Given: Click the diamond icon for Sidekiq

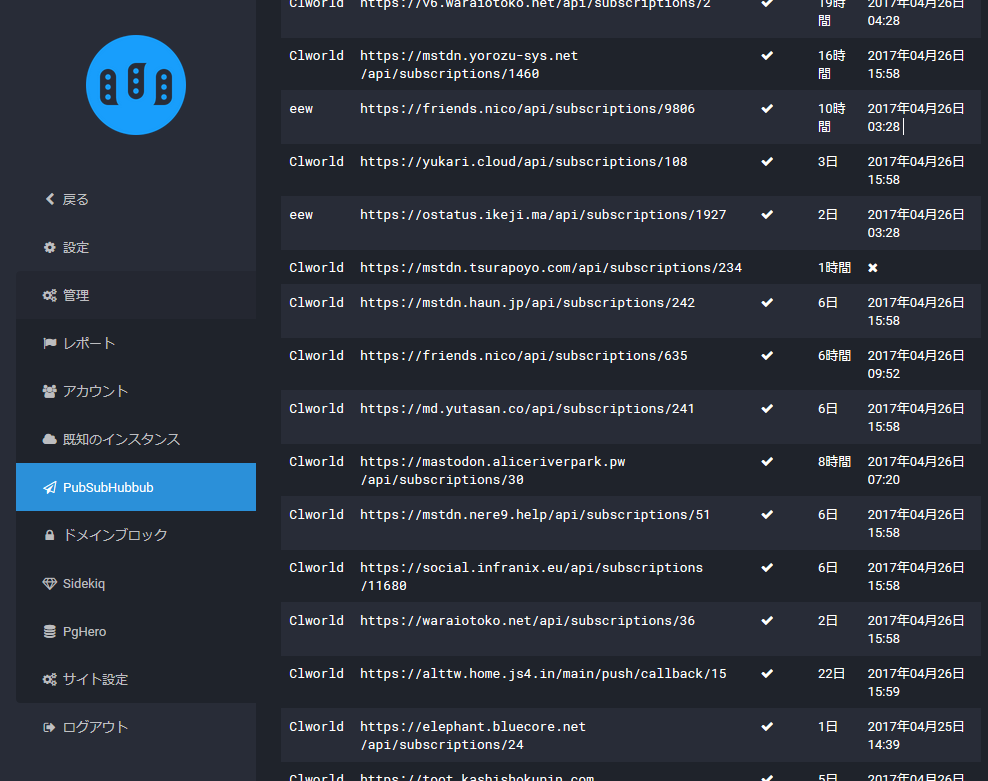Looking at the screenshot, I should (x=49, y=583).
